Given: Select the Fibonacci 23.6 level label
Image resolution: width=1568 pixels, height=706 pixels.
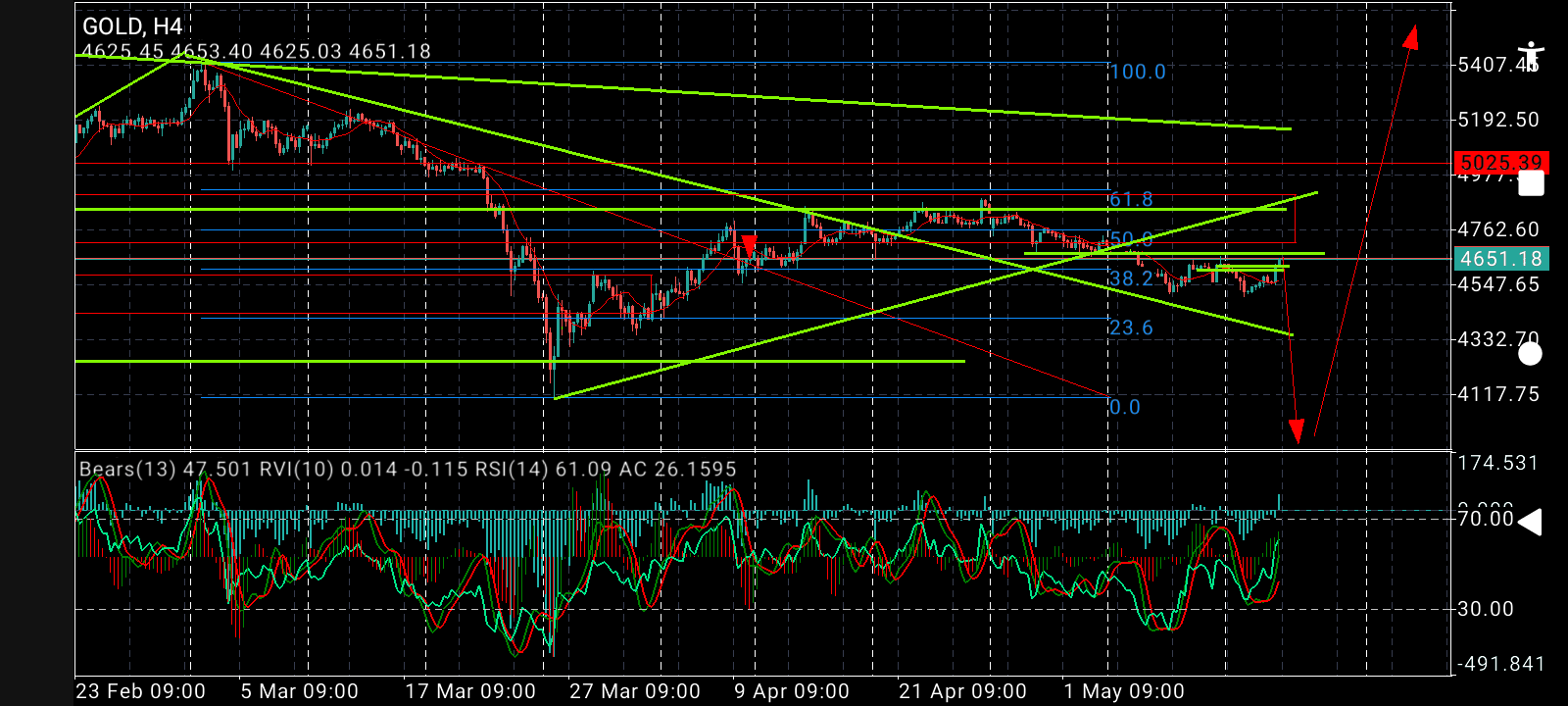Looking at the screenshot, I should [x=1131, y=328].
